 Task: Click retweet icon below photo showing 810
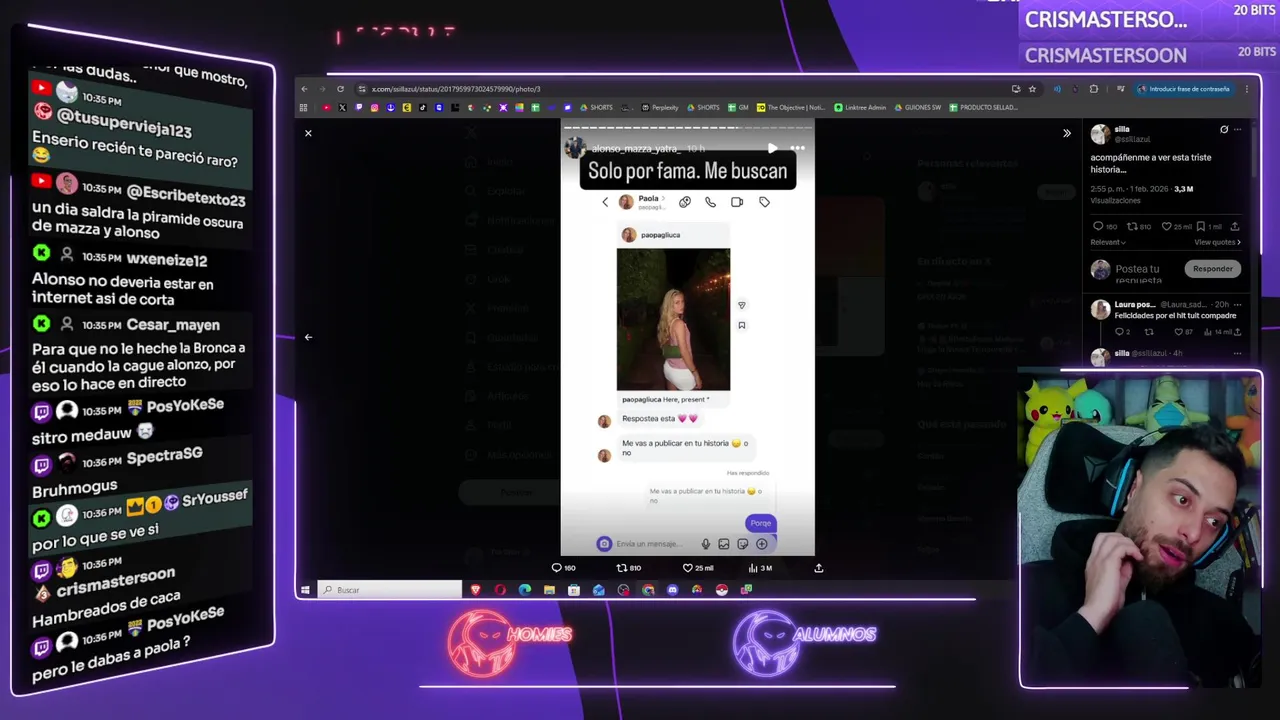coord(628,568)
